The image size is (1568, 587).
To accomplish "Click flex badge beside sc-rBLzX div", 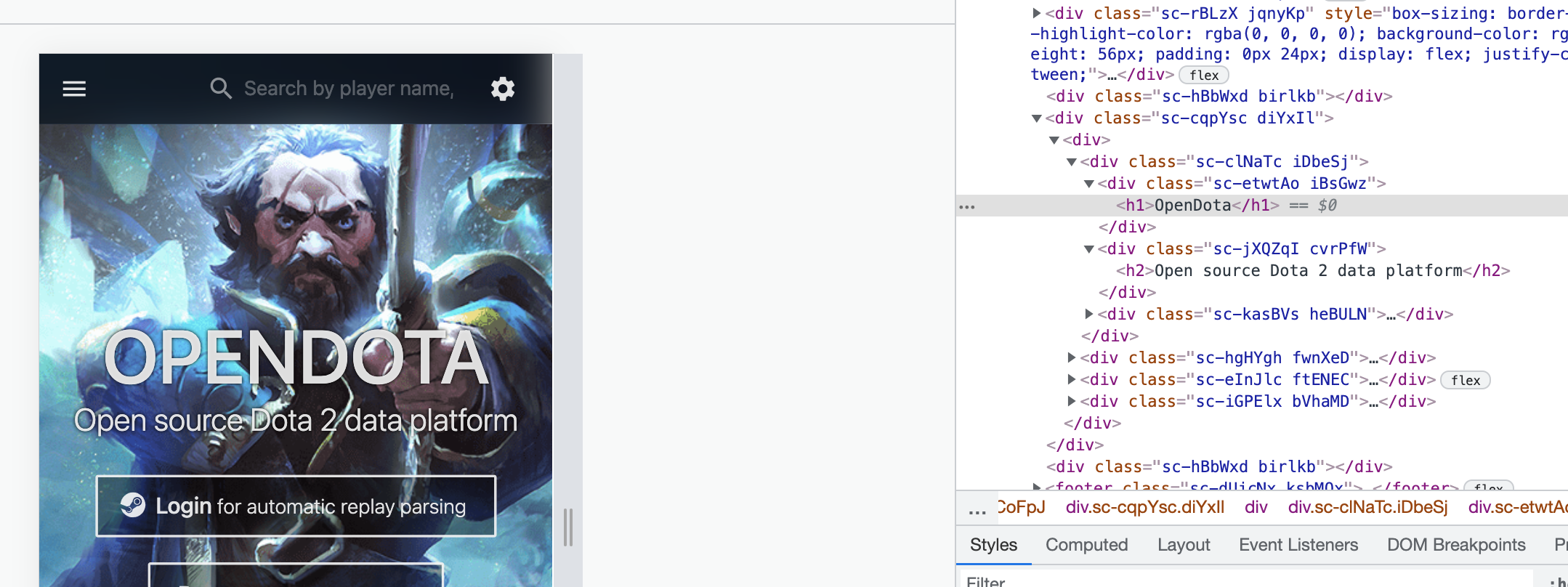I will [x=1204, y=75].
